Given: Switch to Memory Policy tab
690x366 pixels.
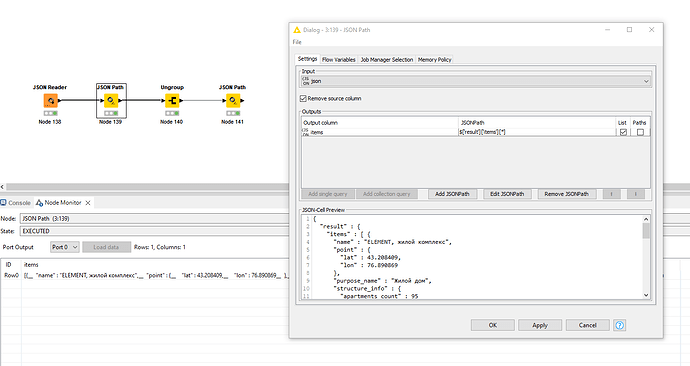Looking at the screenshot, I should [x=434, y=59].
